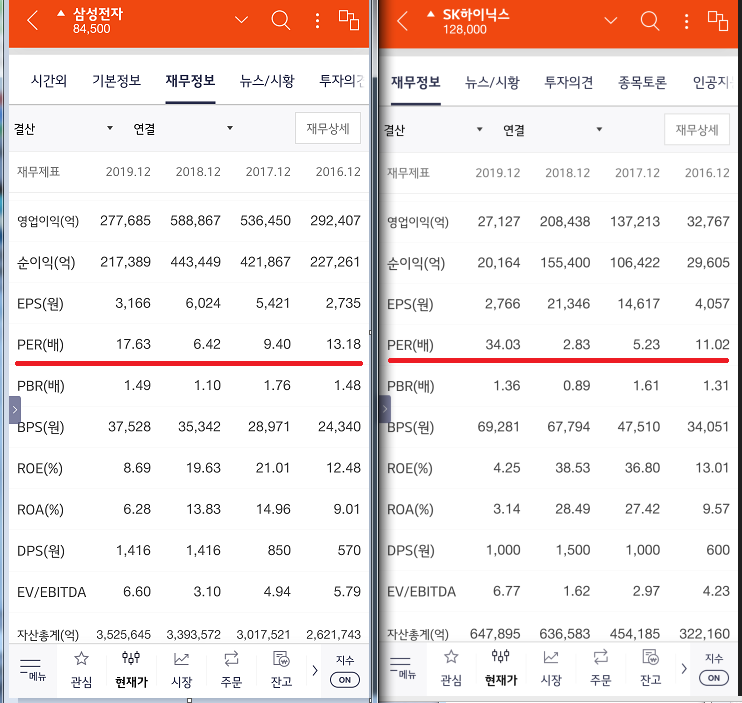Click multi-window icon in SK하이닉스 header
The image size is (742, 703).
tap(718, 21)
